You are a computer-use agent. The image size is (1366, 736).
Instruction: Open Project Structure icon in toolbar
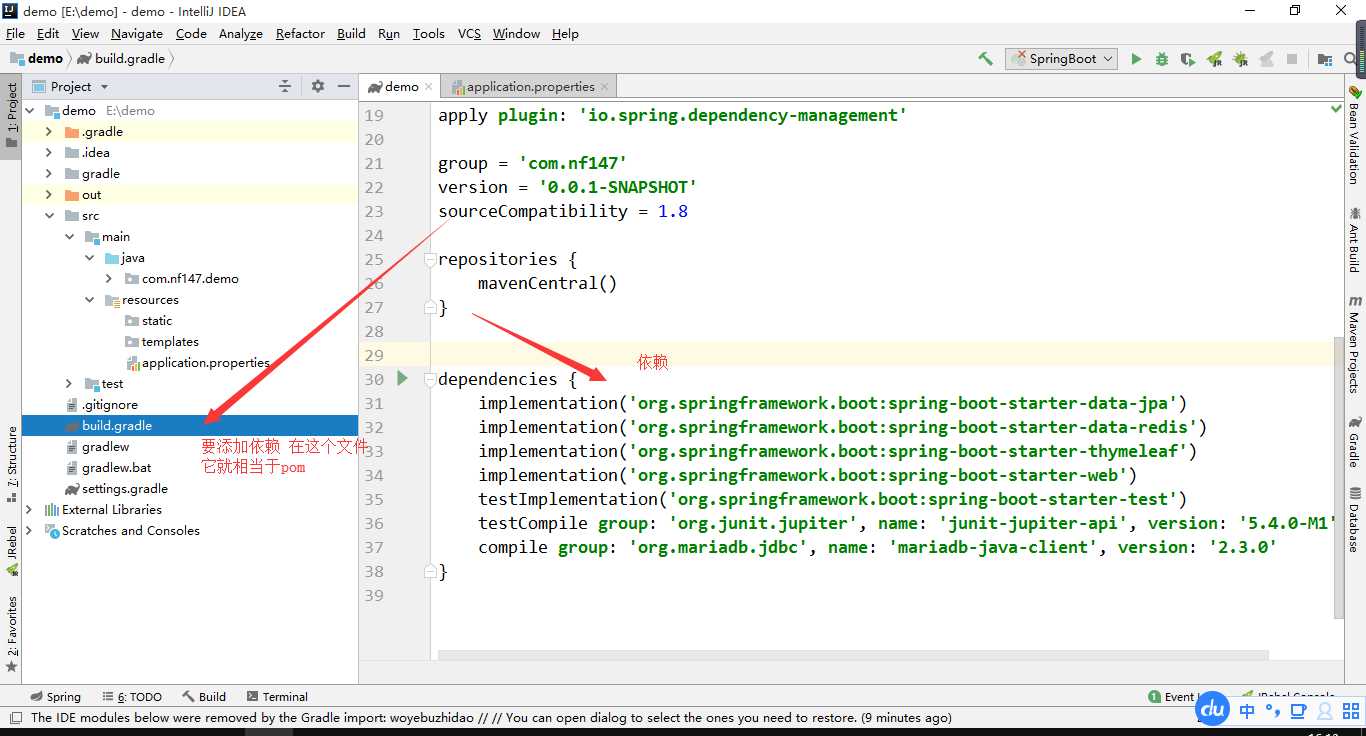(1325, 59)
